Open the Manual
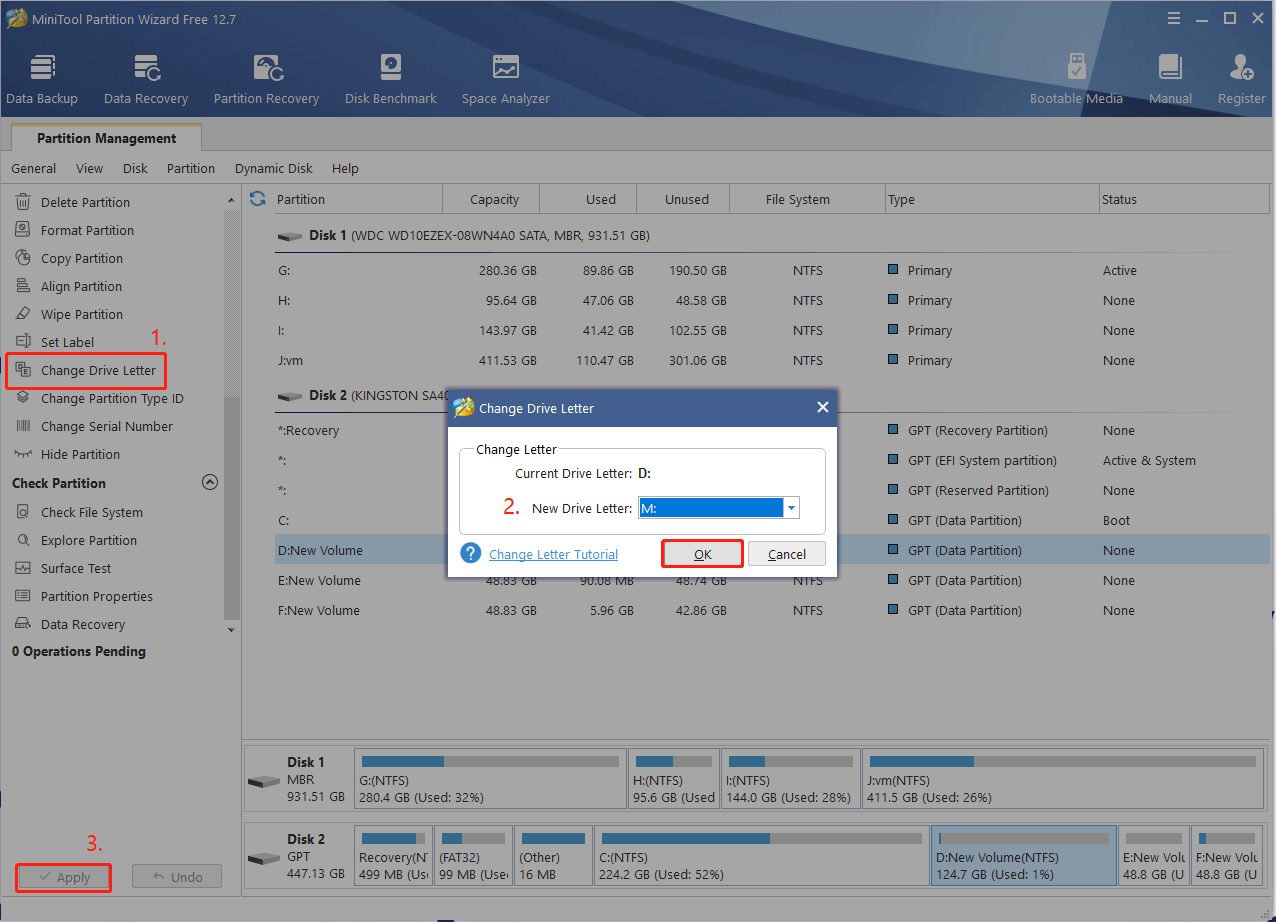Viewport: 1276px width, 922px height. point(1170,80)
